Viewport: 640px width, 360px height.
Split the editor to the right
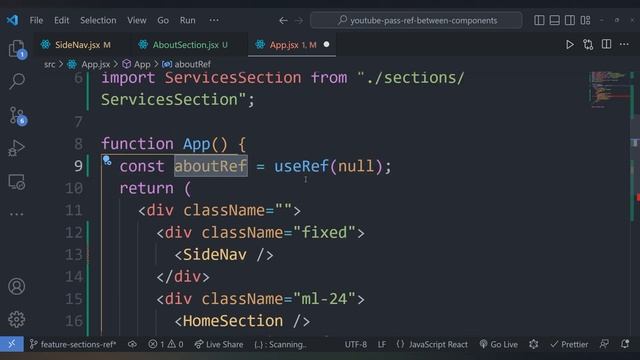pyautogui.click(x=607, y=44)
